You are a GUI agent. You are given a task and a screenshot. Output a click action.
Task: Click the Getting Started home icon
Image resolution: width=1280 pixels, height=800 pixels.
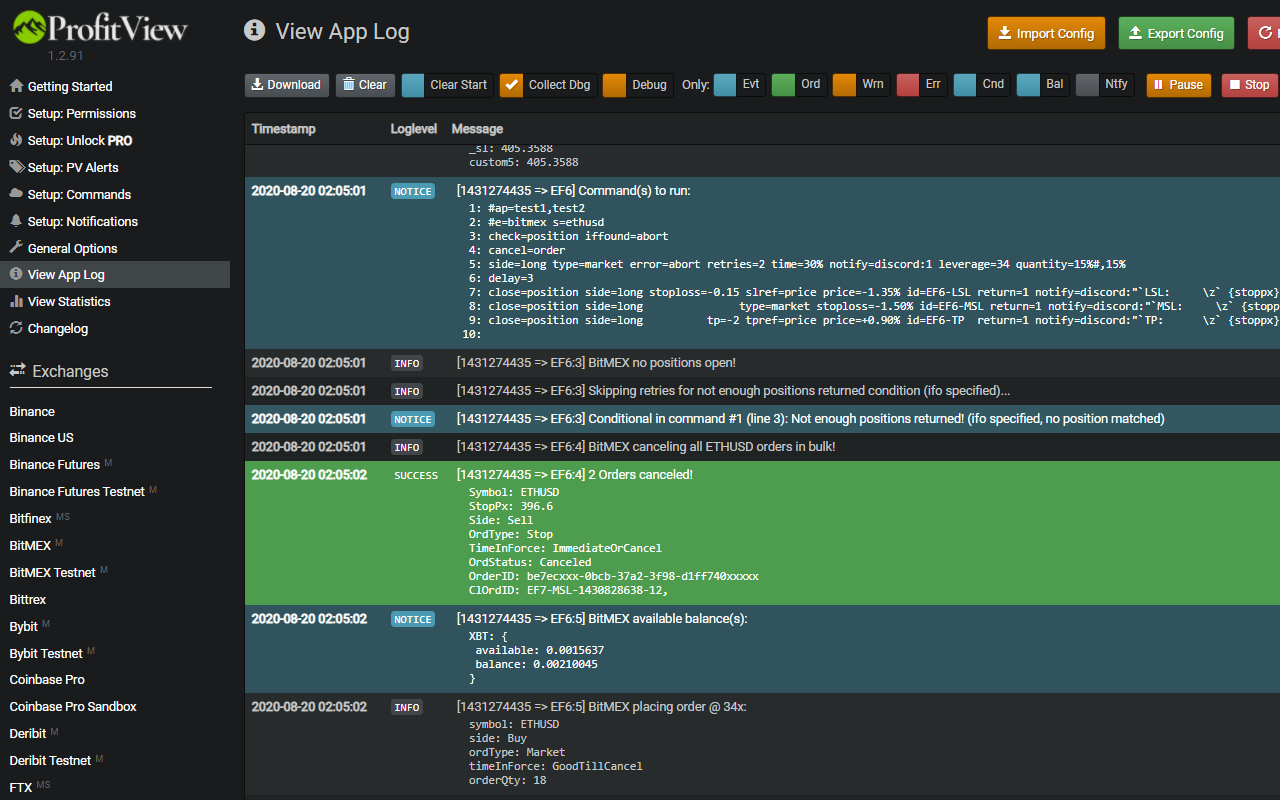click(x=16, y=86)
